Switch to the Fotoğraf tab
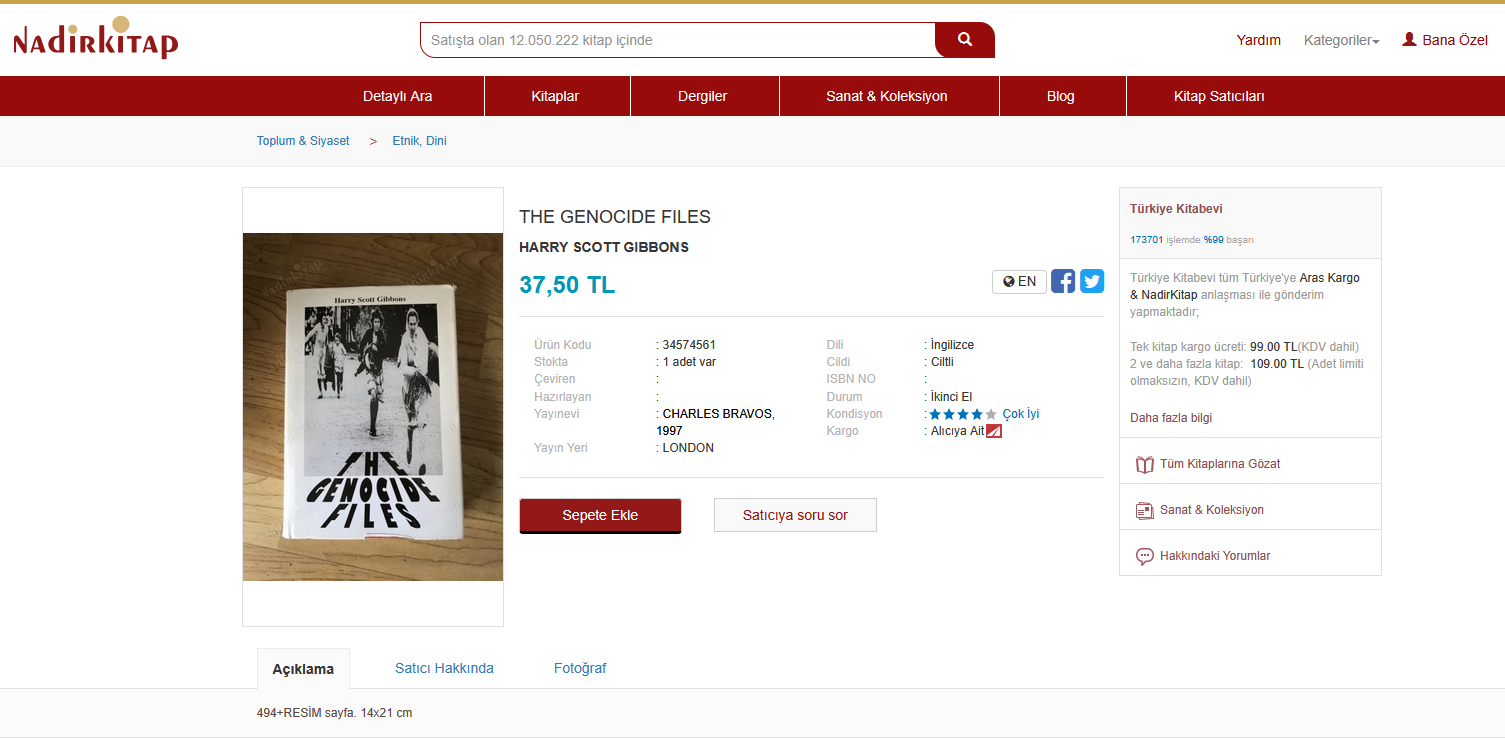Image resolution: width=1505 pixels, height=740 pixels. [x=580, y=668]
